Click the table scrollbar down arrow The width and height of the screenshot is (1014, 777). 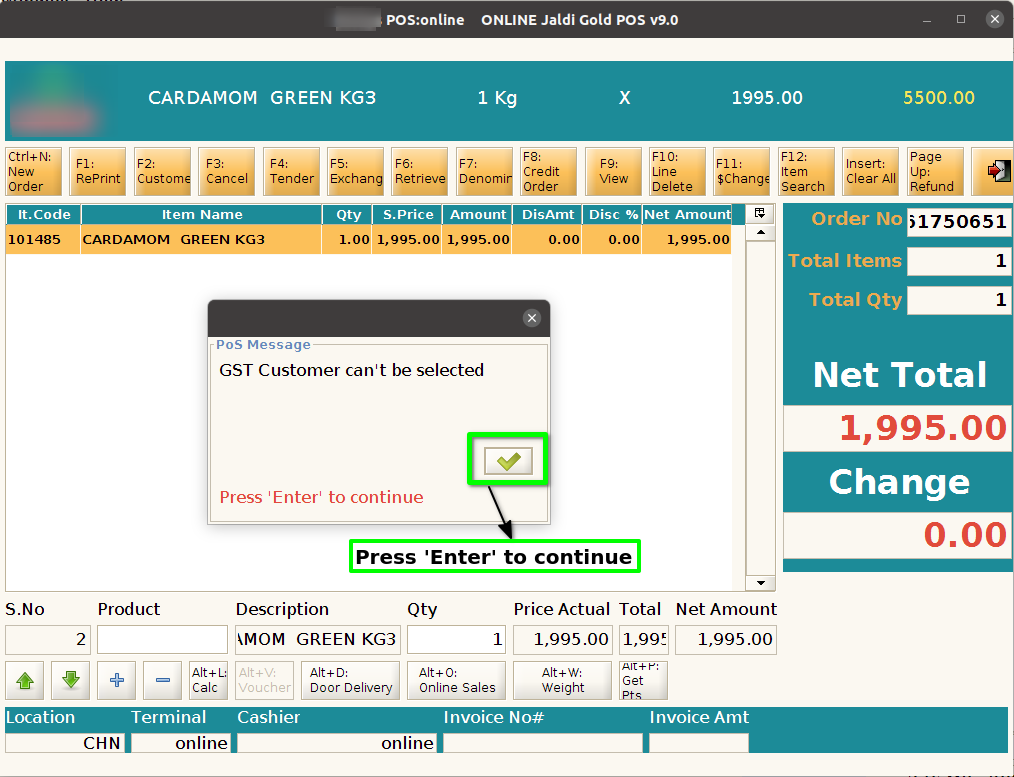[x=760, y=583]
